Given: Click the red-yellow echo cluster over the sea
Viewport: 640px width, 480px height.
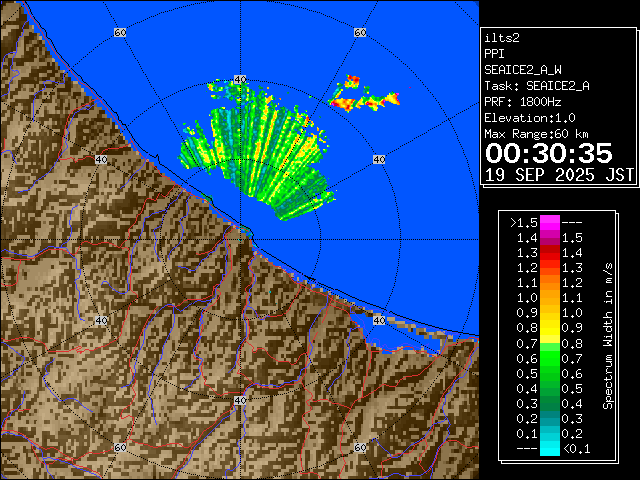Looking at the screenshot, I should coord(360,94).
